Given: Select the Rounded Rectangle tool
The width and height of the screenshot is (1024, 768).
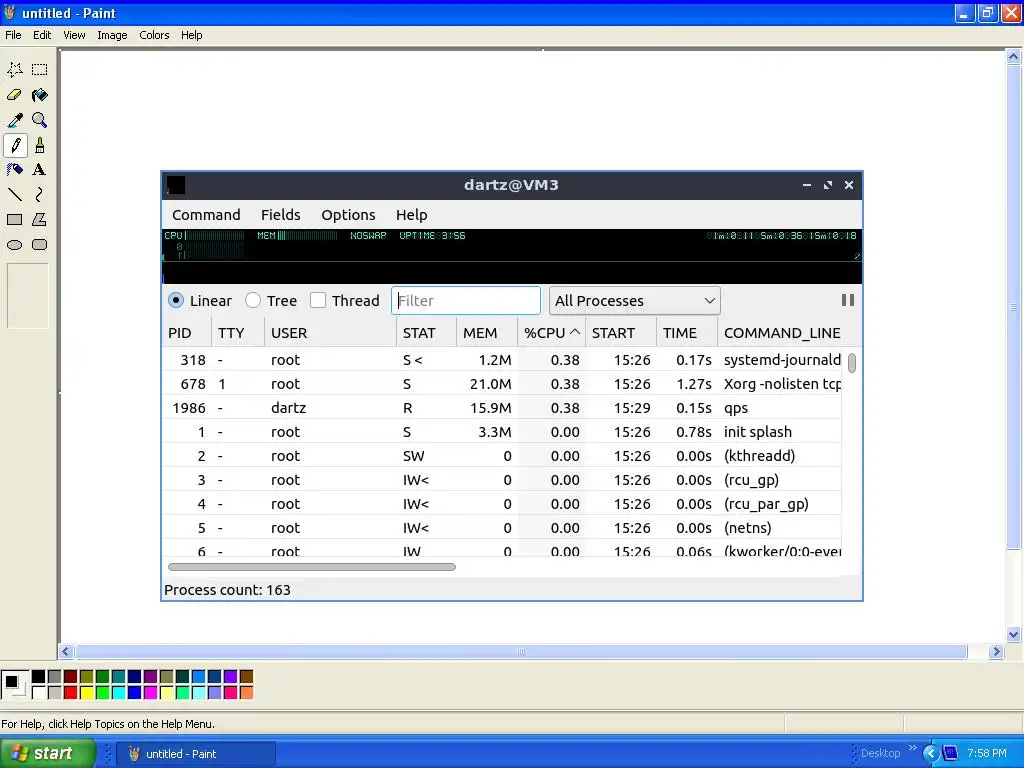Looking at the screenshot, I should 40,245.
